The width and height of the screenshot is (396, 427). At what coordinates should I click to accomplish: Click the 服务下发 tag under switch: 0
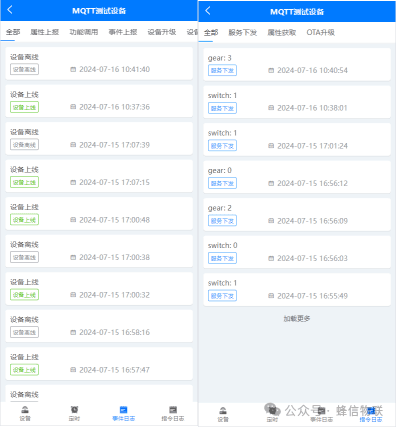point(222,258)
